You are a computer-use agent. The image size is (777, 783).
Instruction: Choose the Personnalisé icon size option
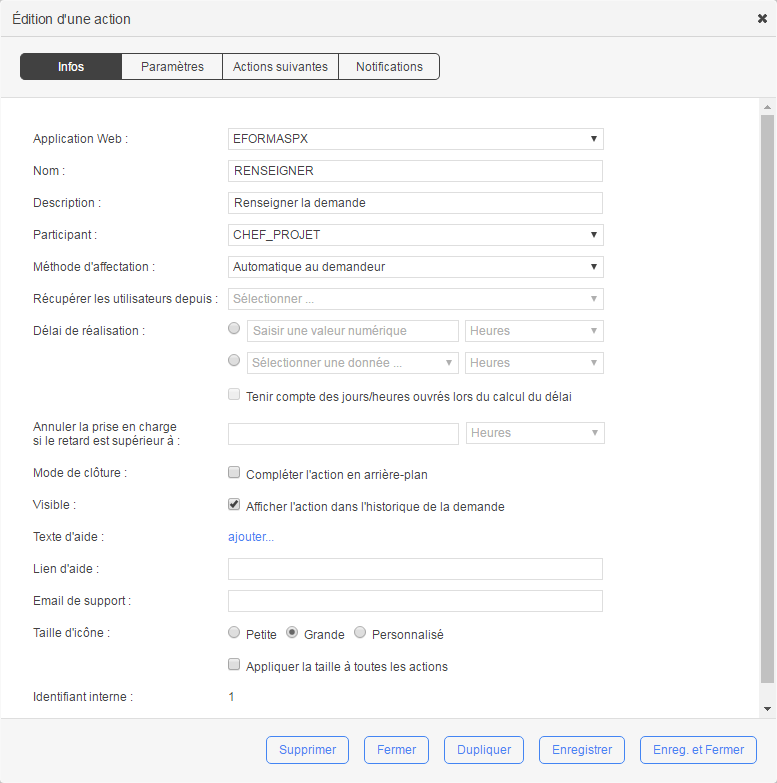[361, 633]
